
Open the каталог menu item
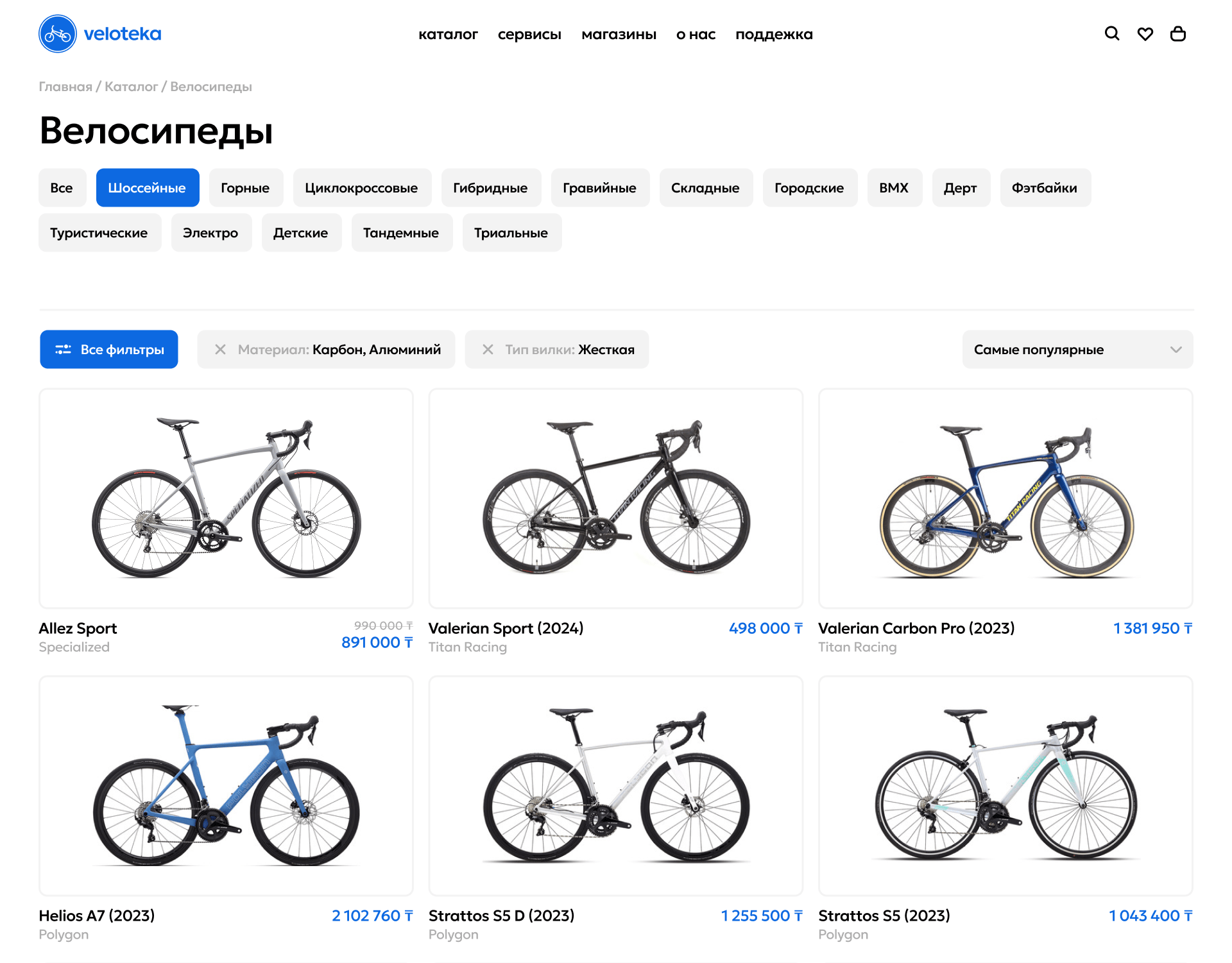[x=448, y=34]
